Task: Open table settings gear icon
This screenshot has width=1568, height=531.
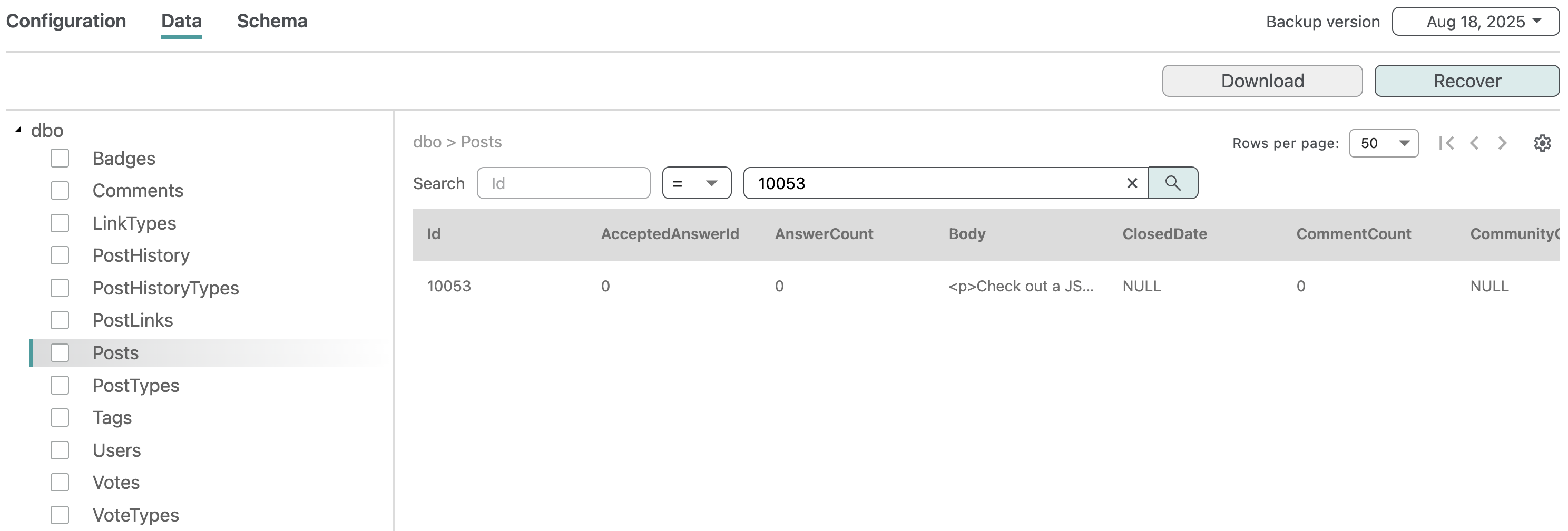Action: tap(1542, 143)
